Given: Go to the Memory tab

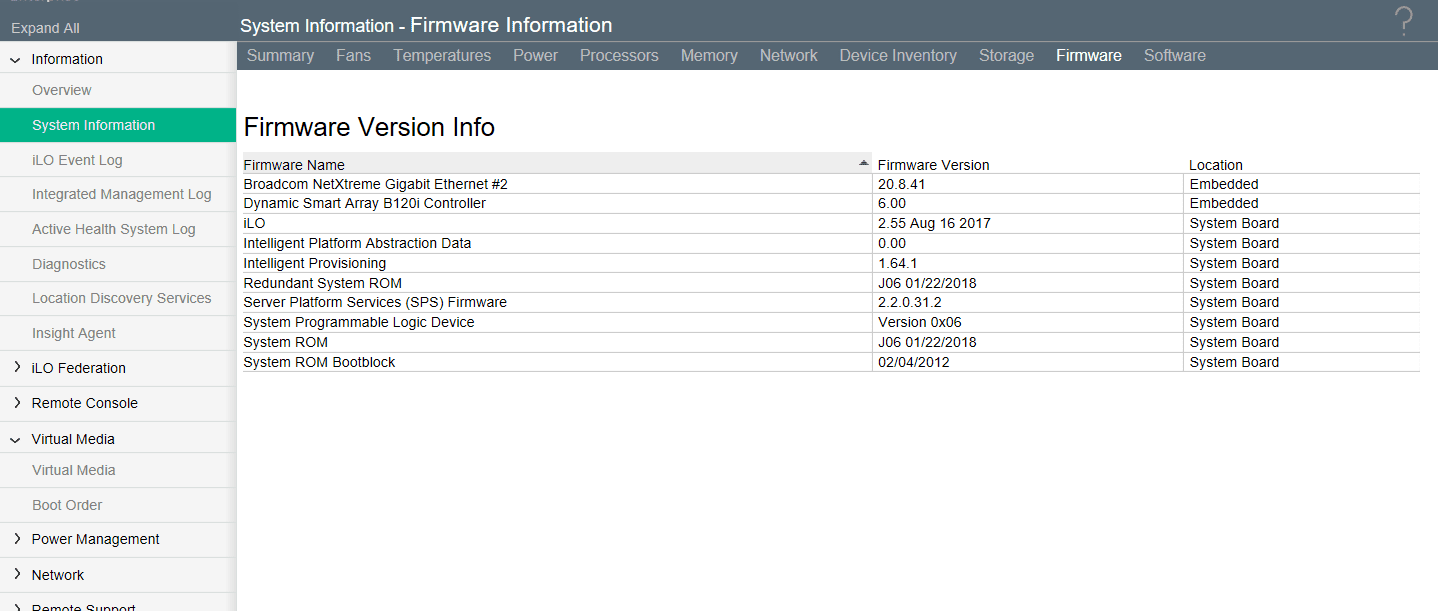Looking at the screenshot, I should 709,56.
